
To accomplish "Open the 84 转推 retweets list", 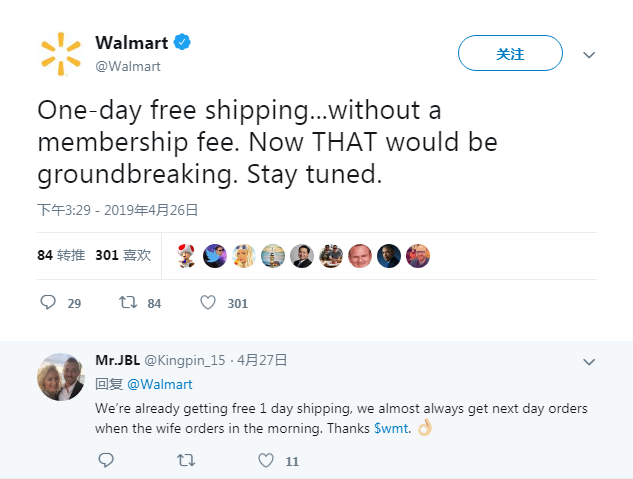I will 60,255.
